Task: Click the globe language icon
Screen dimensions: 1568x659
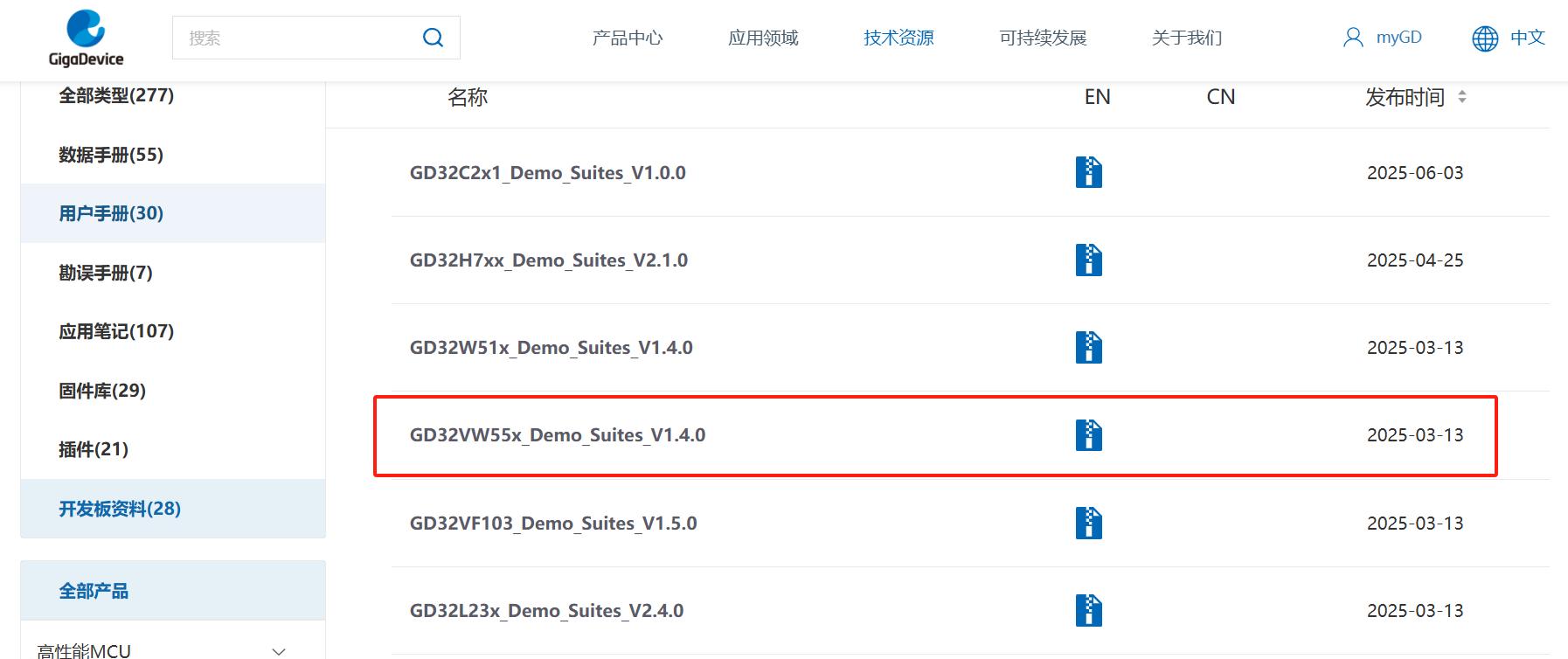Action: tap(1485, 38)
